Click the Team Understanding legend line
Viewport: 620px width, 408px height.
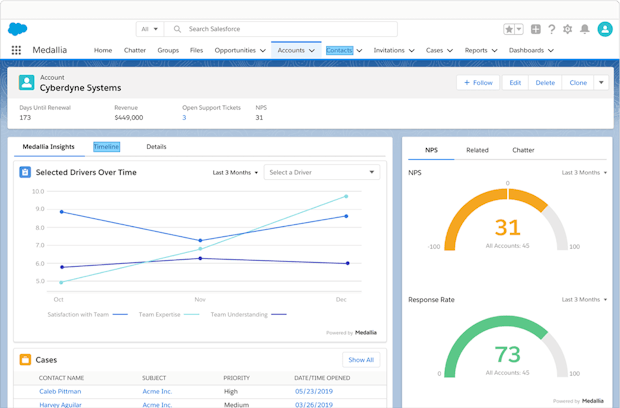(x=279, y=315)
